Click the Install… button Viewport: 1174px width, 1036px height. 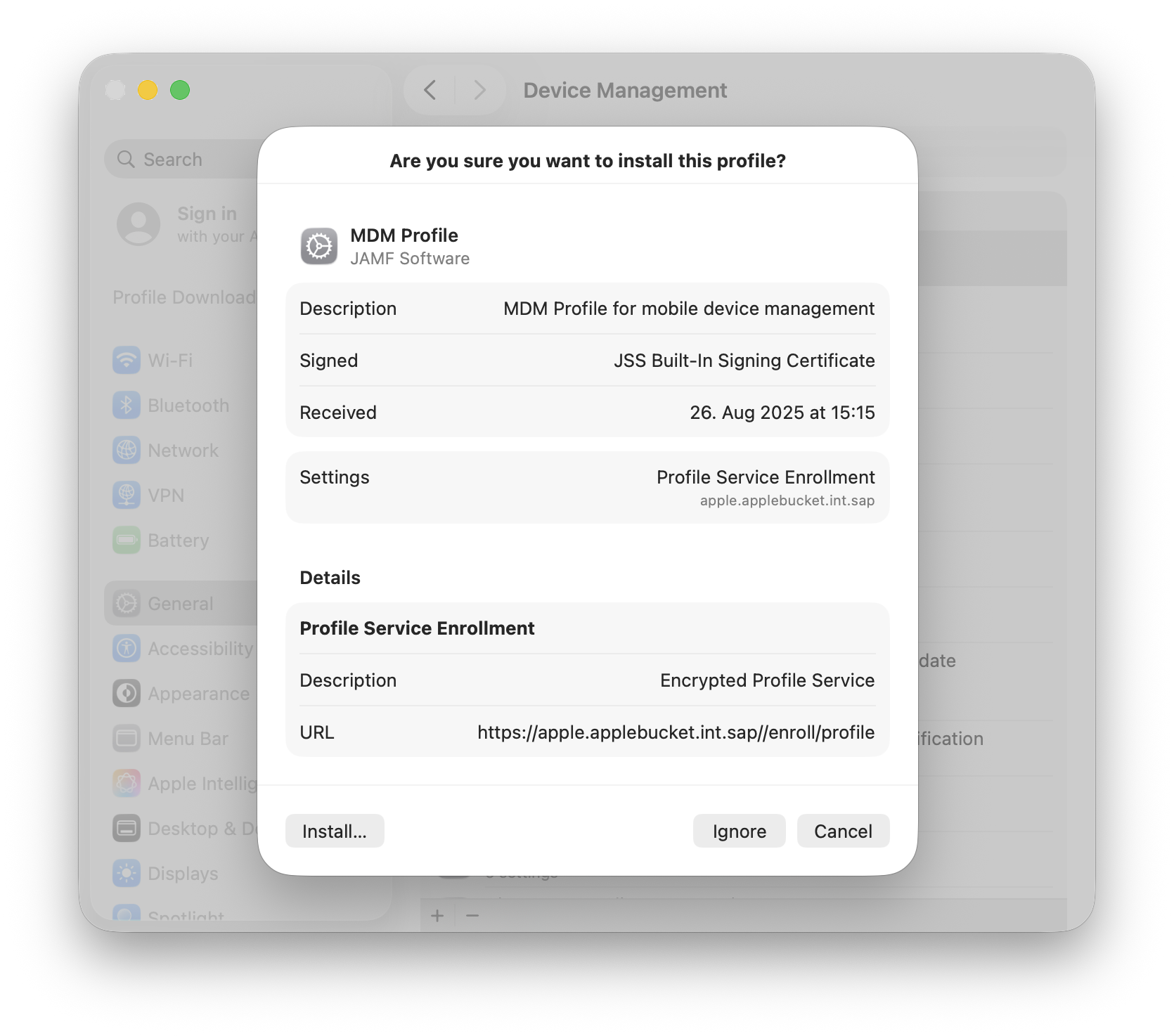(335, 831)
